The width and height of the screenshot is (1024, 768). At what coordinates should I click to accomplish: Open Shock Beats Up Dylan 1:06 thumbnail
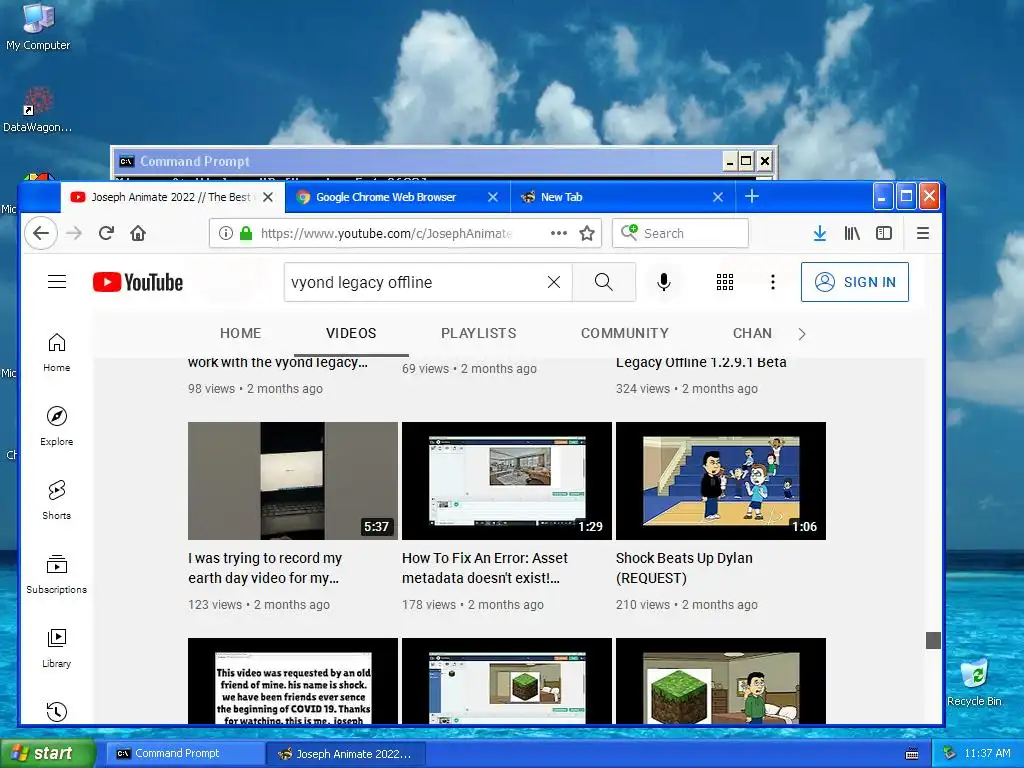(x=721, y=481)
